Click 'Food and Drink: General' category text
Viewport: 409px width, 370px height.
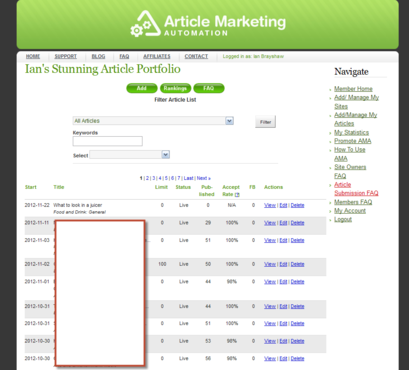pyautogui.click(x=80, y=212)
